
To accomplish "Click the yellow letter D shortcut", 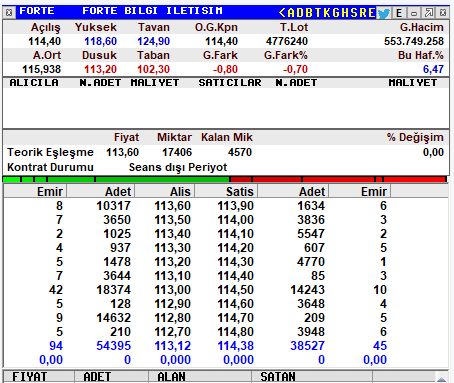I will [x=300, y=13].
